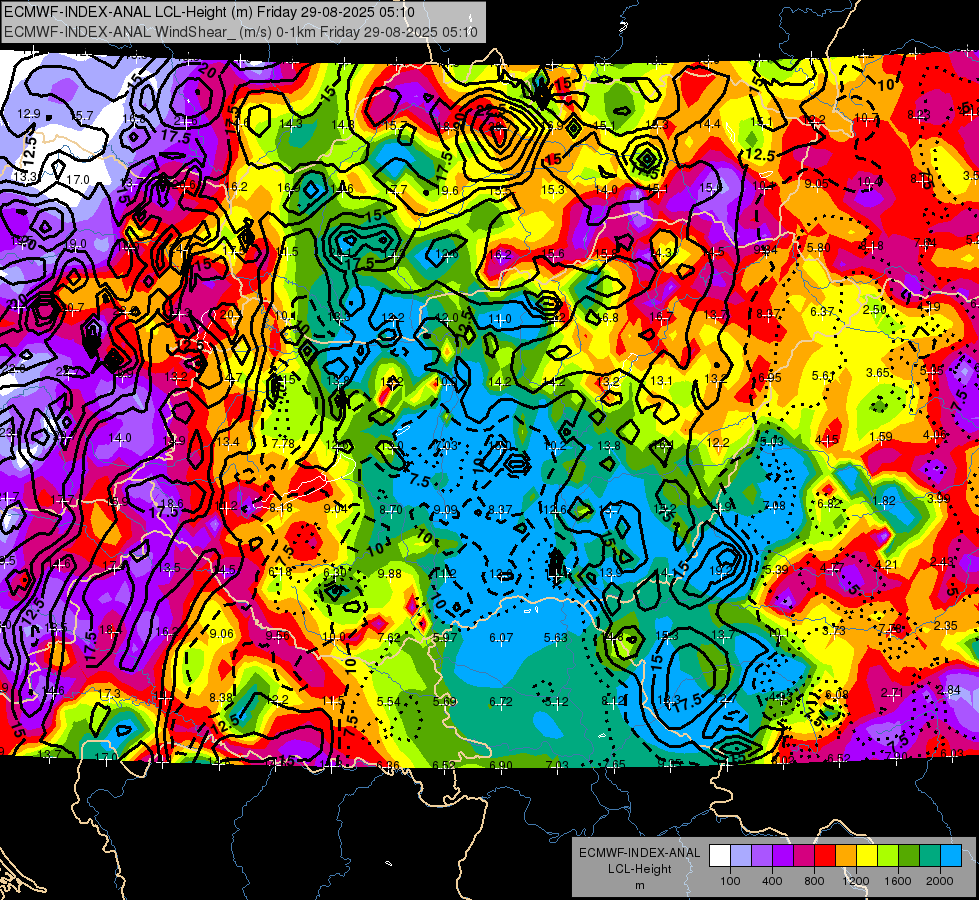The height and width of the screenshot is (900, 979).
Task: Click the grid value '6.07'
Action: point(501,638)
